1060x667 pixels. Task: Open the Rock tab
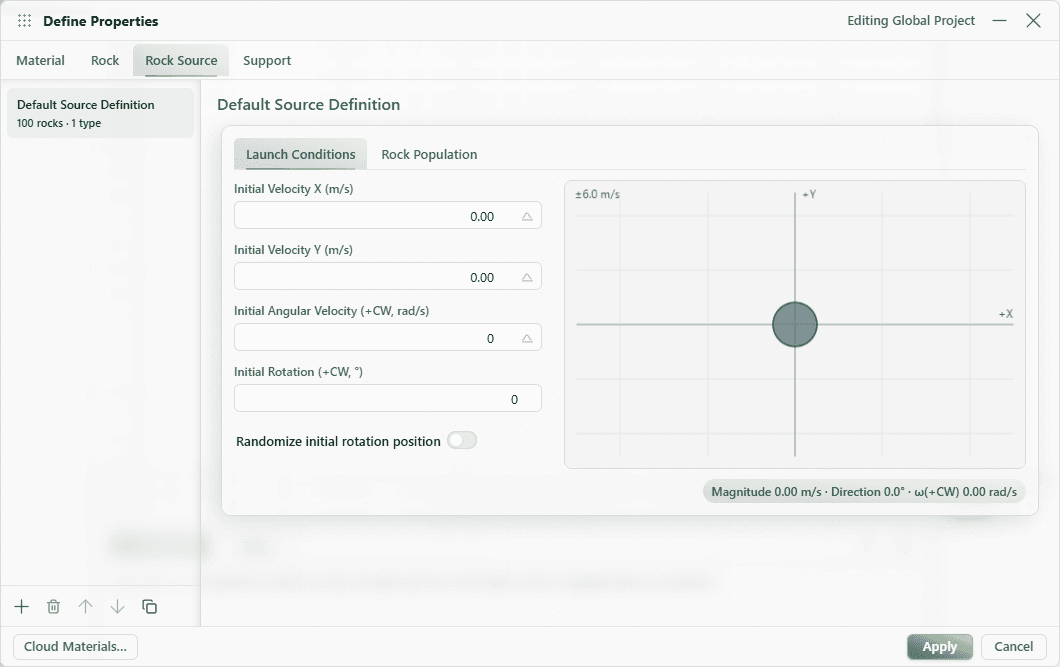105,61
